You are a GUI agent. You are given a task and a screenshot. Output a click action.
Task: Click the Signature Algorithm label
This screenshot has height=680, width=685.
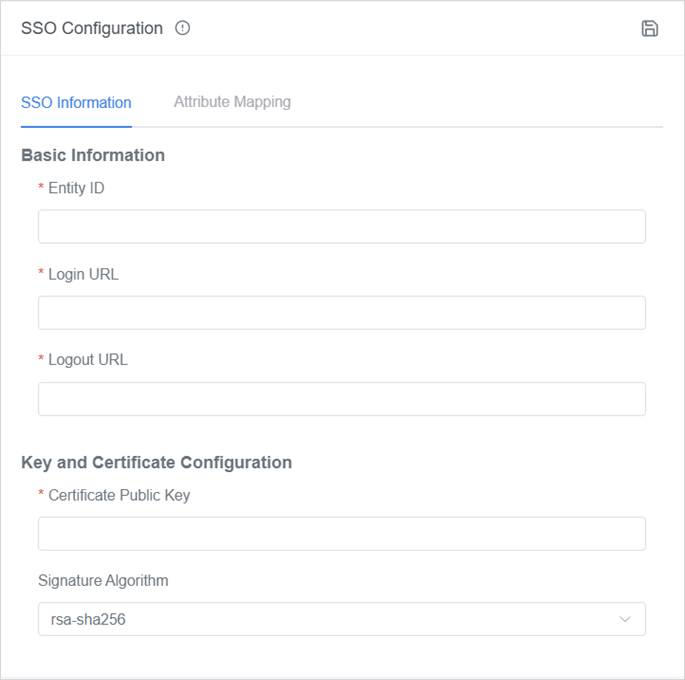click(103, 580)
